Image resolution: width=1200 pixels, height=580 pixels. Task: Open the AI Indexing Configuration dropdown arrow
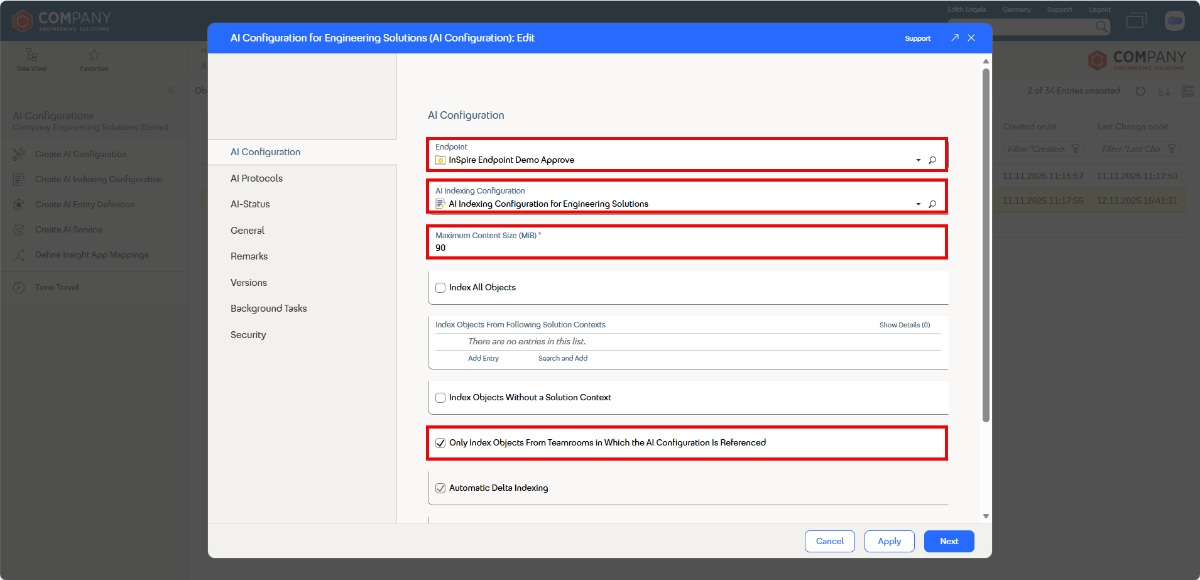coord(917,204)
